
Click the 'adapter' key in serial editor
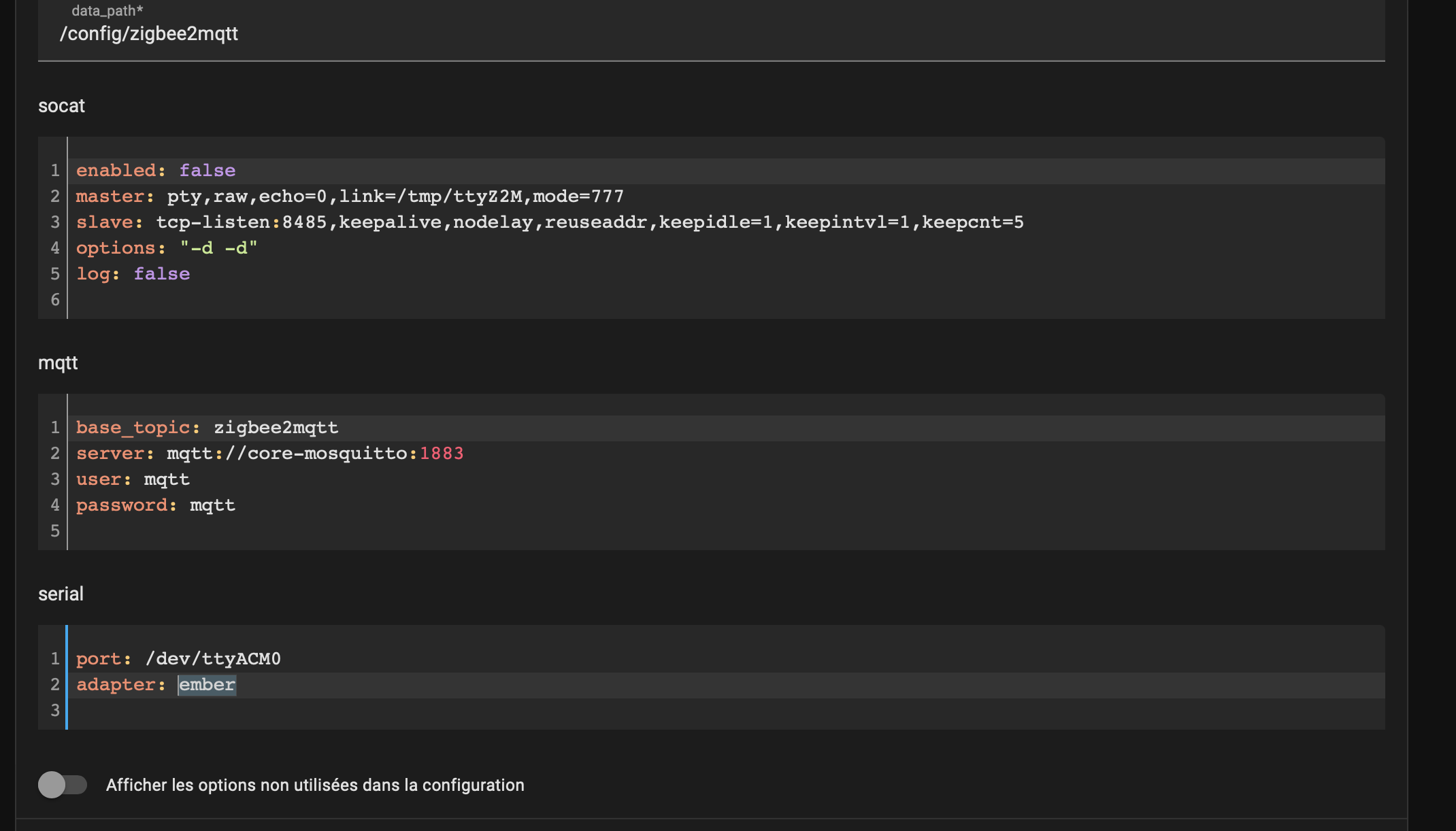(116, 685)
